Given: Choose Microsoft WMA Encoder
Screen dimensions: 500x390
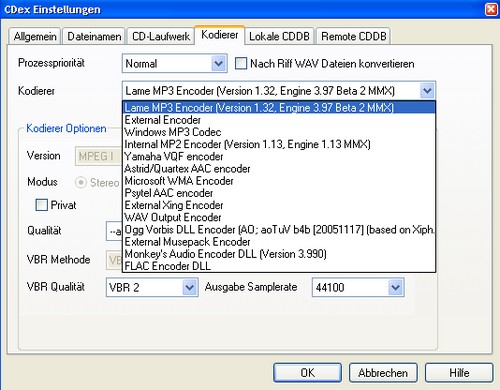Looking at the screenshot, I should click(x=279, y=181).
